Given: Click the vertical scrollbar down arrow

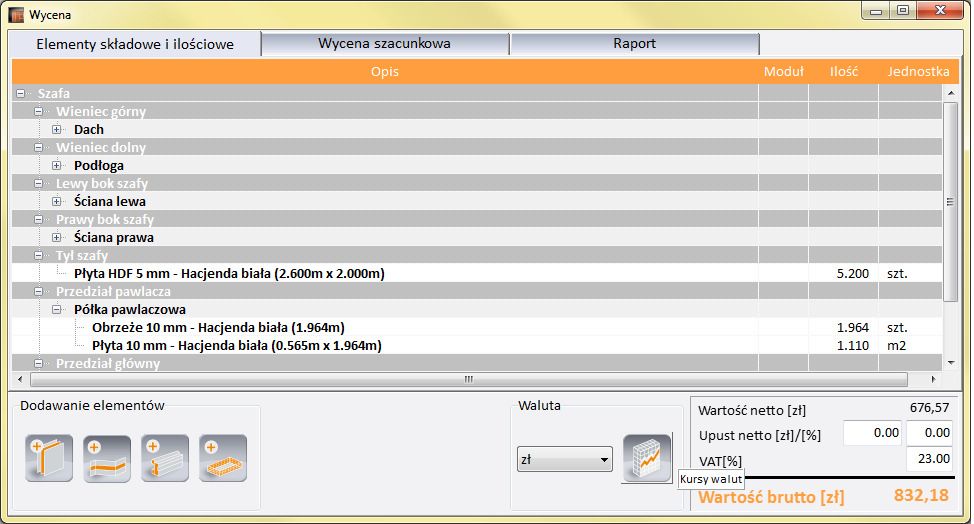Looking at the screenshot, I should (950, 363).
